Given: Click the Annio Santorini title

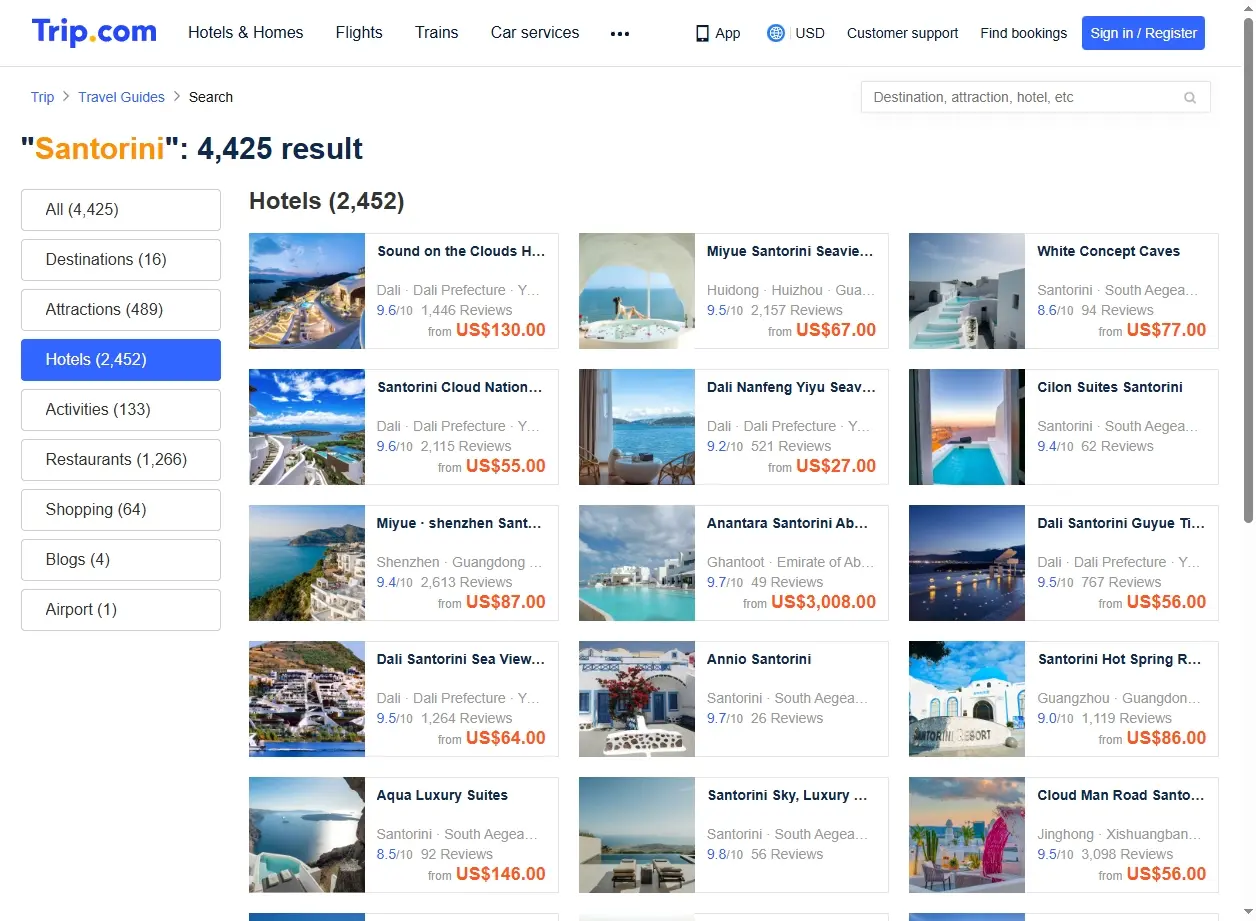Looking at the screenshot, I should (x=759, y=659).
